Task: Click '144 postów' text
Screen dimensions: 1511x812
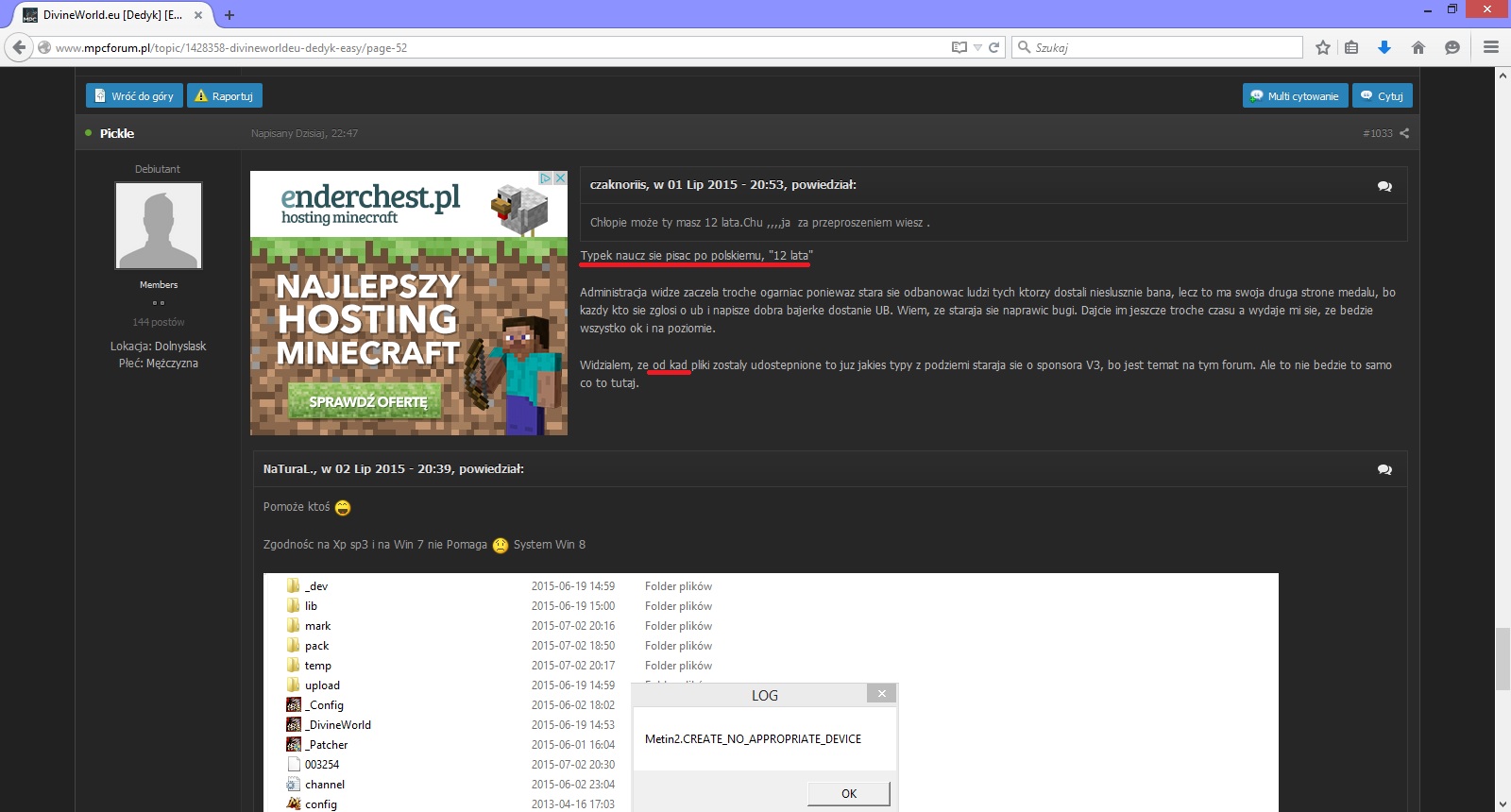Action: click(159, 322)
